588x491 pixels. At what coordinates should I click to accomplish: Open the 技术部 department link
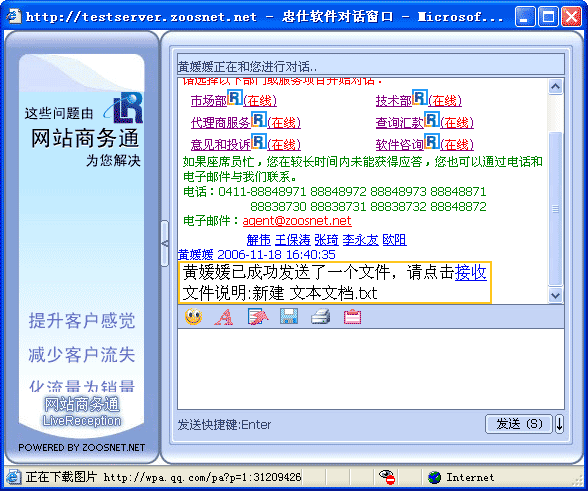click(x=394, y=101)
